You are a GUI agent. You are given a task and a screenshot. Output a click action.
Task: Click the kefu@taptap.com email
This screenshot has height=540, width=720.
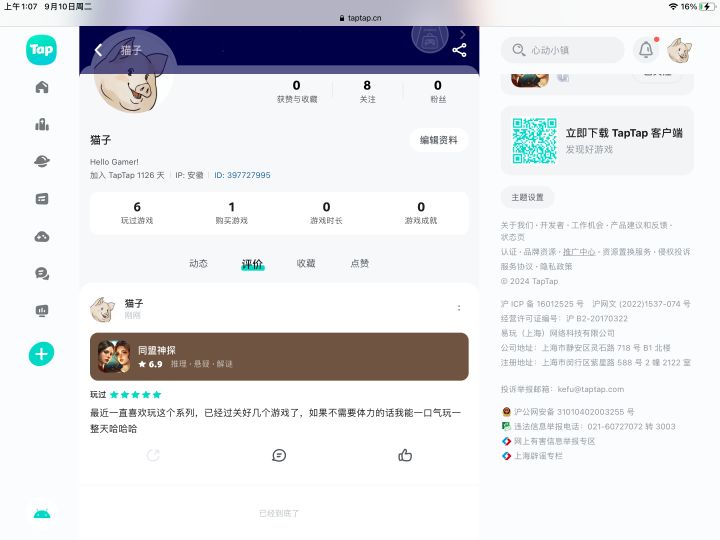click(591, 389)
